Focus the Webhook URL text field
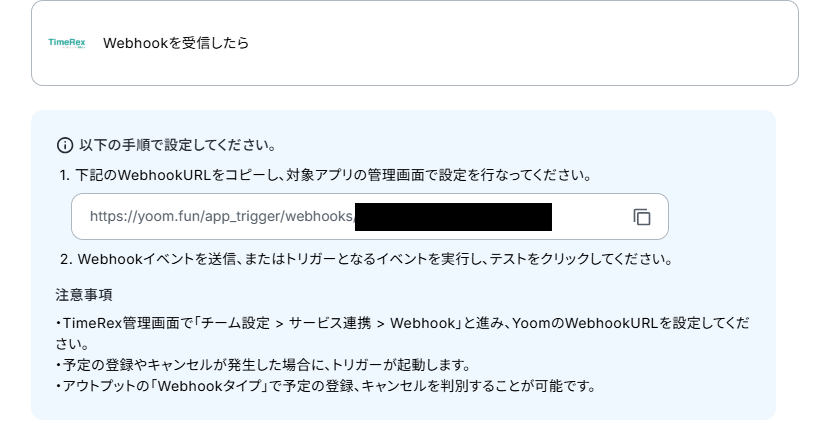Image resolution: width=826 pixels, height=423 pixels. tap(370, 217)
